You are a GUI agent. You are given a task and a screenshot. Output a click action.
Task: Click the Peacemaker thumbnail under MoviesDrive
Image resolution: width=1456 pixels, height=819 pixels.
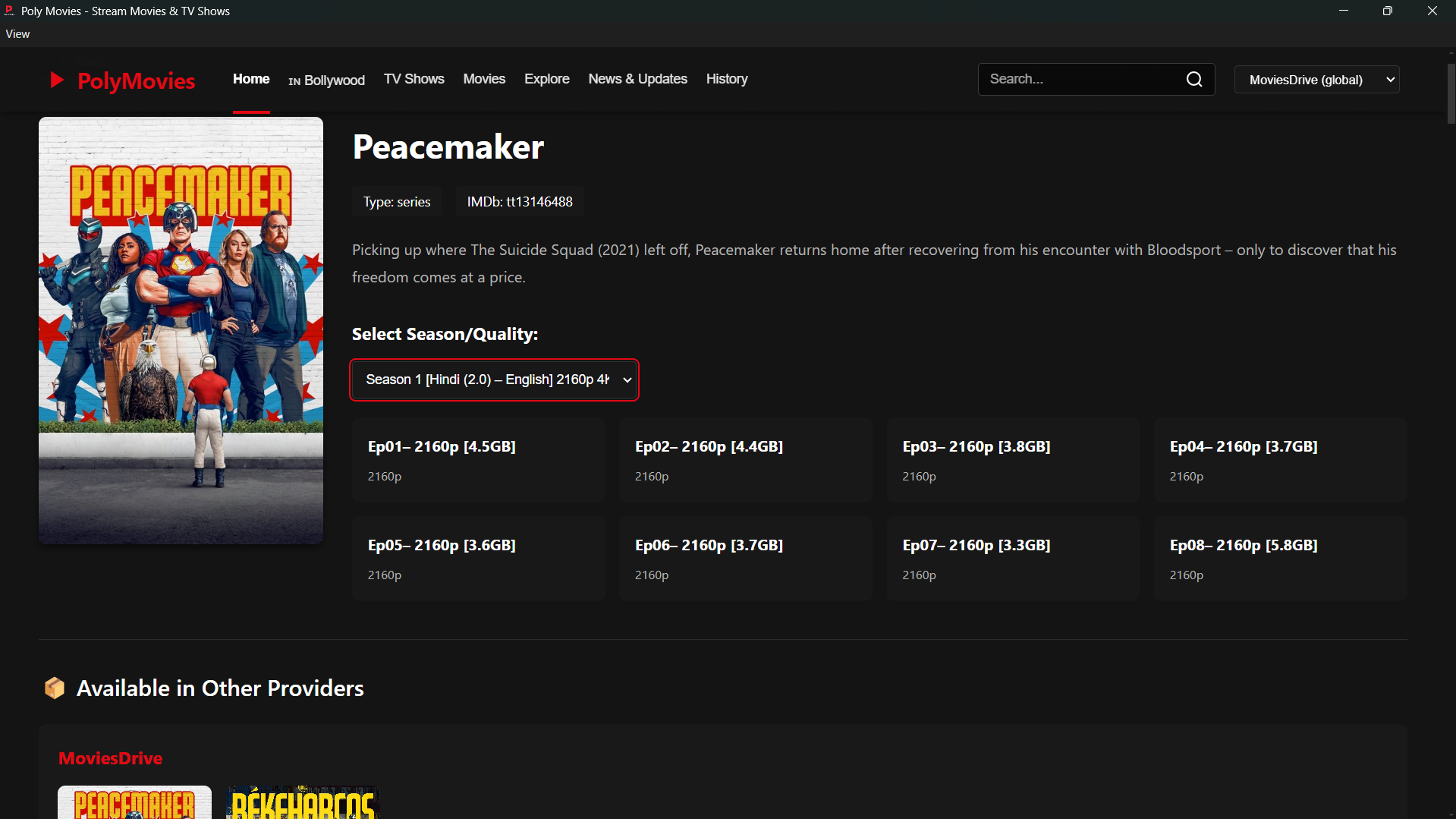coord(134,802)
